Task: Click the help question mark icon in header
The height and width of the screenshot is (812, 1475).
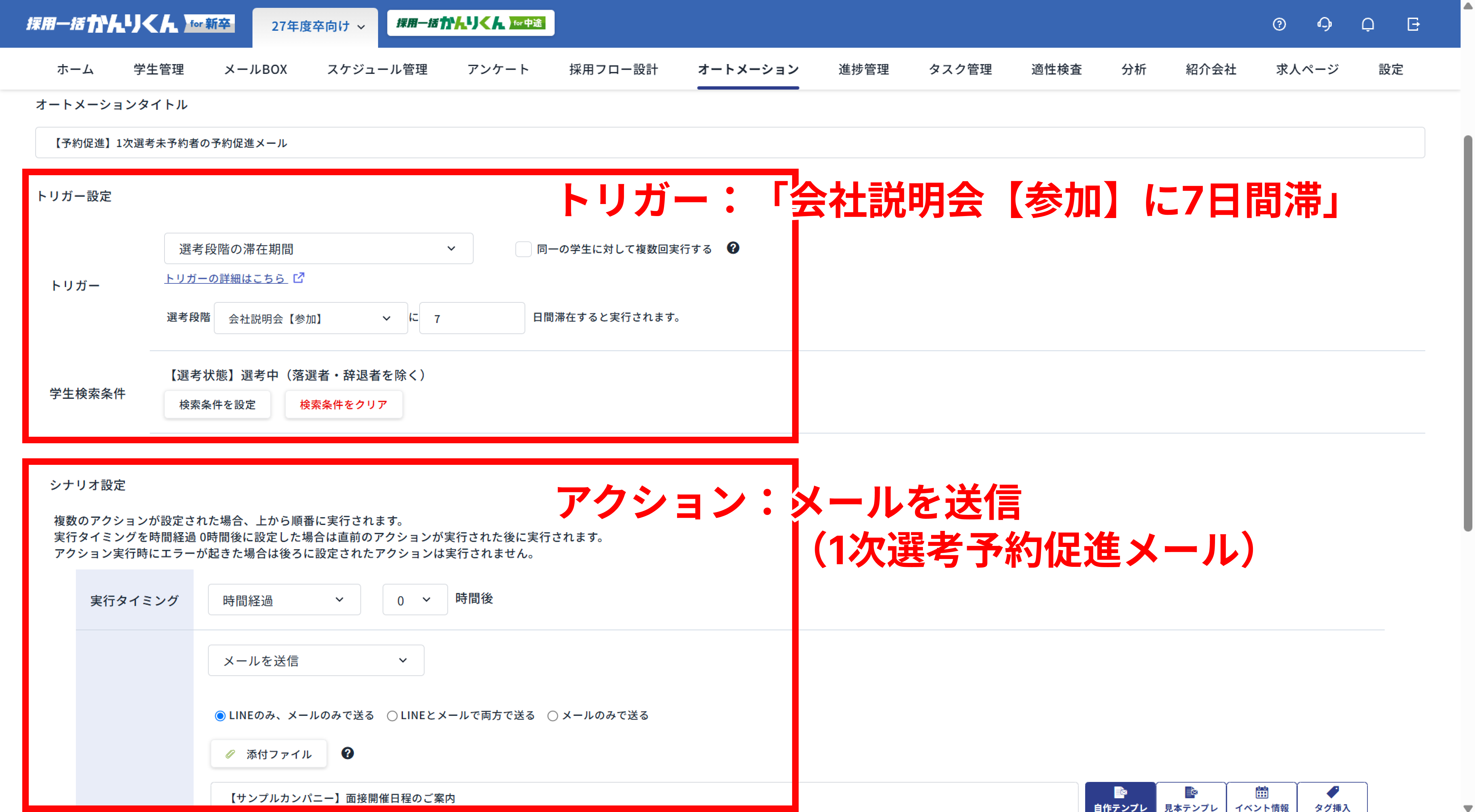Action: (1278, 24)
